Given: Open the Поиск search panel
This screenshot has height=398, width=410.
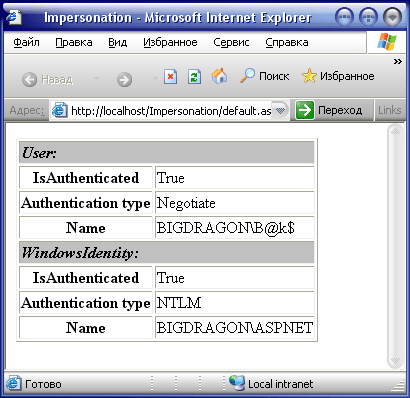Looking at the screenshot, I should click(264, 76).
